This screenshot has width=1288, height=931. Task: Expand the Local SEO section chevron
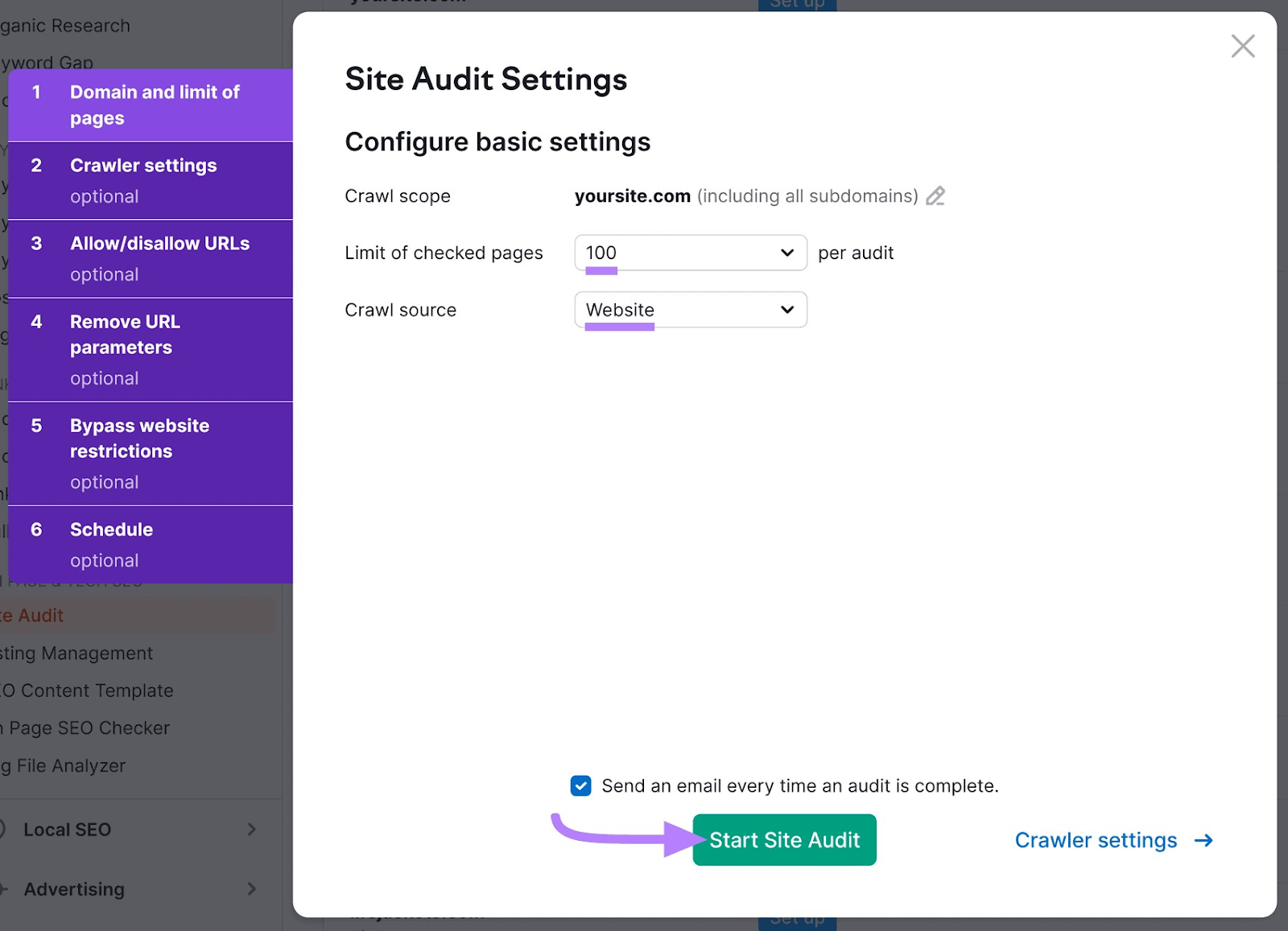[x=253, y=829]
